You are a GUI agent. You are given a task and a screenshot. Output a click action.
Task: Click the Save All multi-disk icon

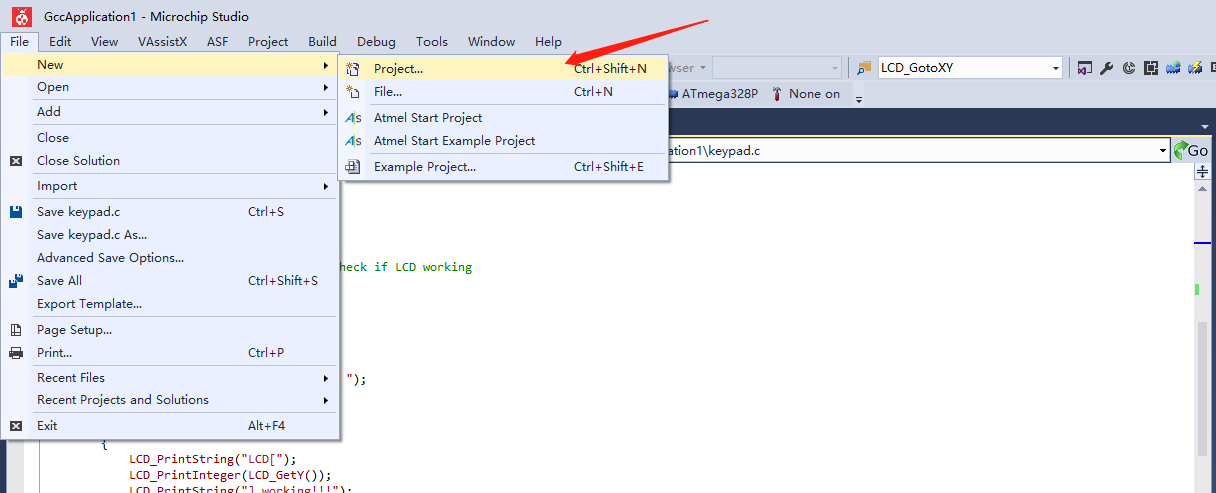pyautogui.click(x=16, y=281)
